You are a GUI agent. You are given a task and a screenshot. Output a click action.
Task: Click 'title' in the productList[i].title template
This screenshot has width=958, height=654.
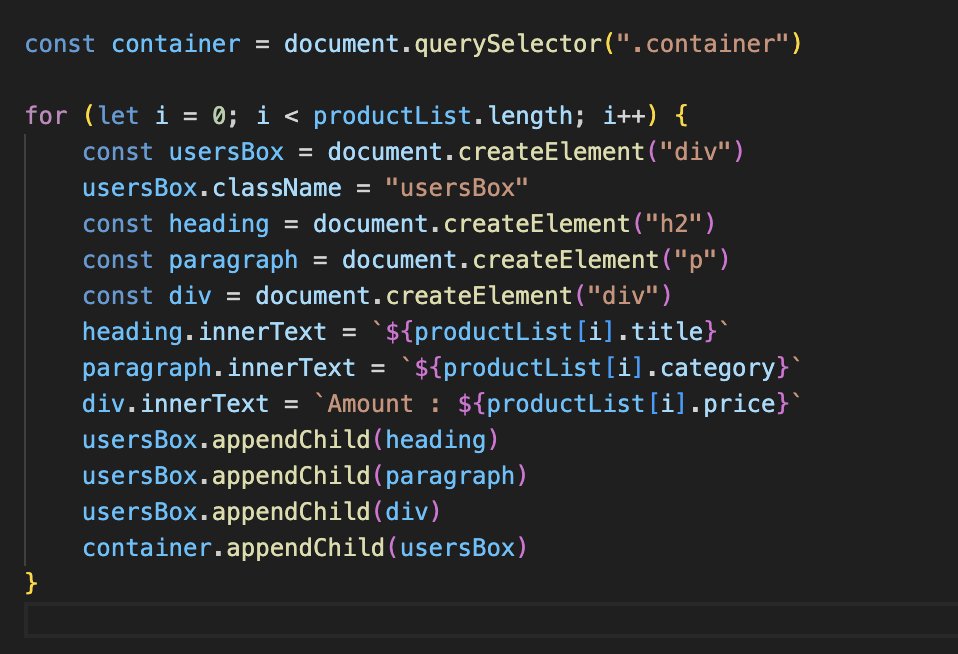[667, 332]
